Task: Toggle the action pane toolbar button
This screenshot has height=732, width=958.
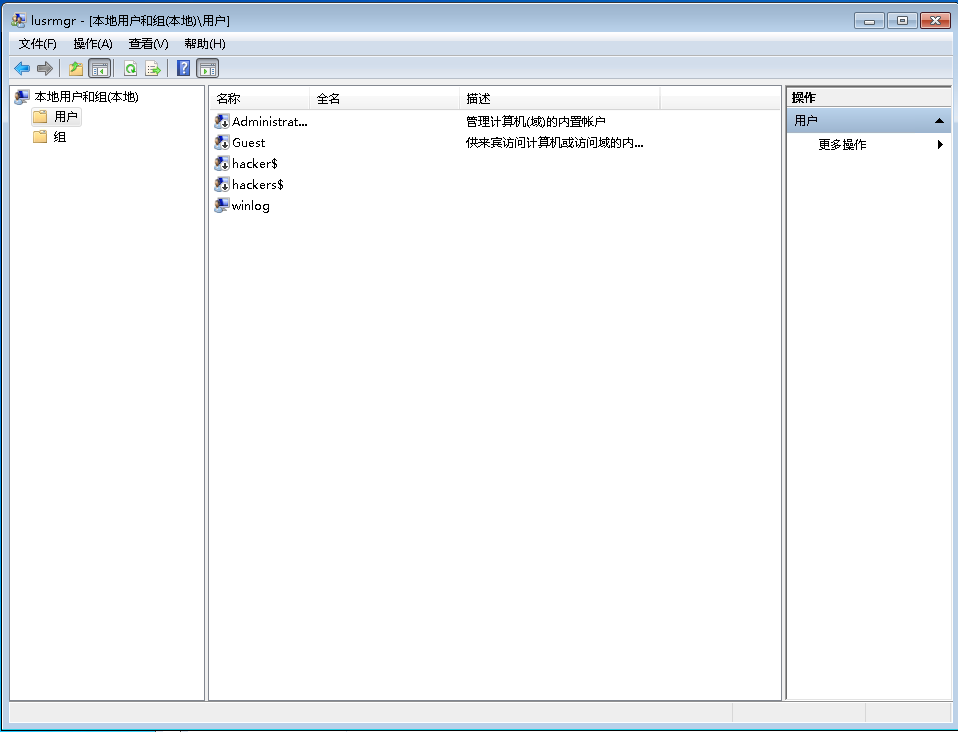Action: [x=207, y=68]
